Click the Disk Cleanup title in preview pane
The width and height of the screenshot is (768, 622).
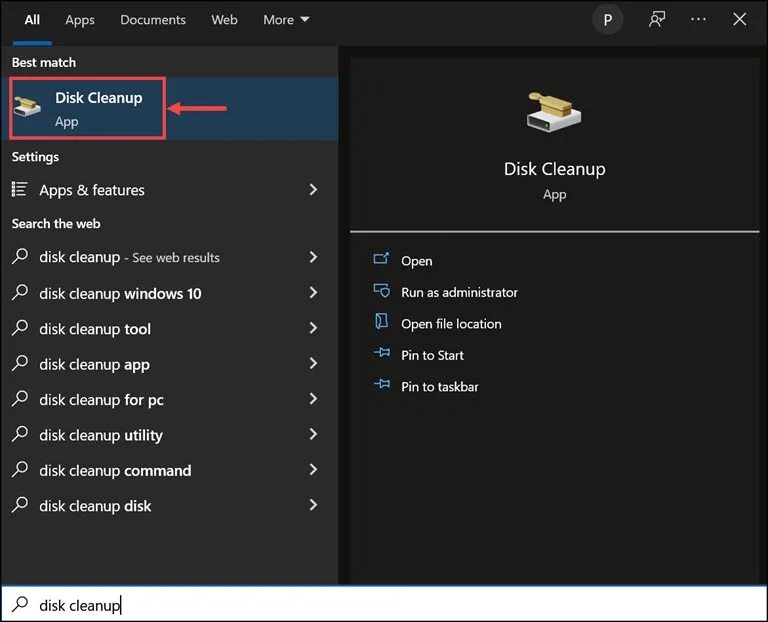pos(554,169)
